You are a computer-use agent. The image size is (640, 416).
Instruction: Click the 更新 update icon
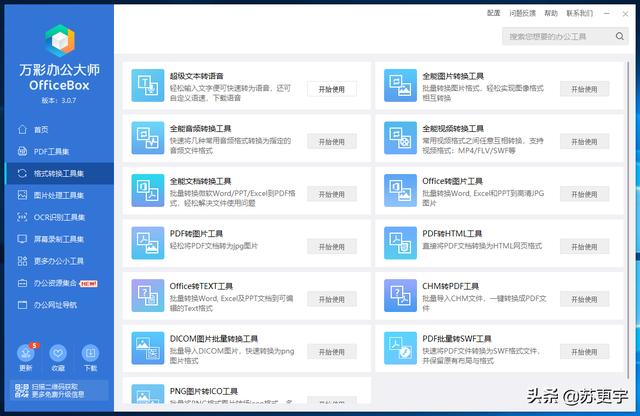[x=25, y=353]
